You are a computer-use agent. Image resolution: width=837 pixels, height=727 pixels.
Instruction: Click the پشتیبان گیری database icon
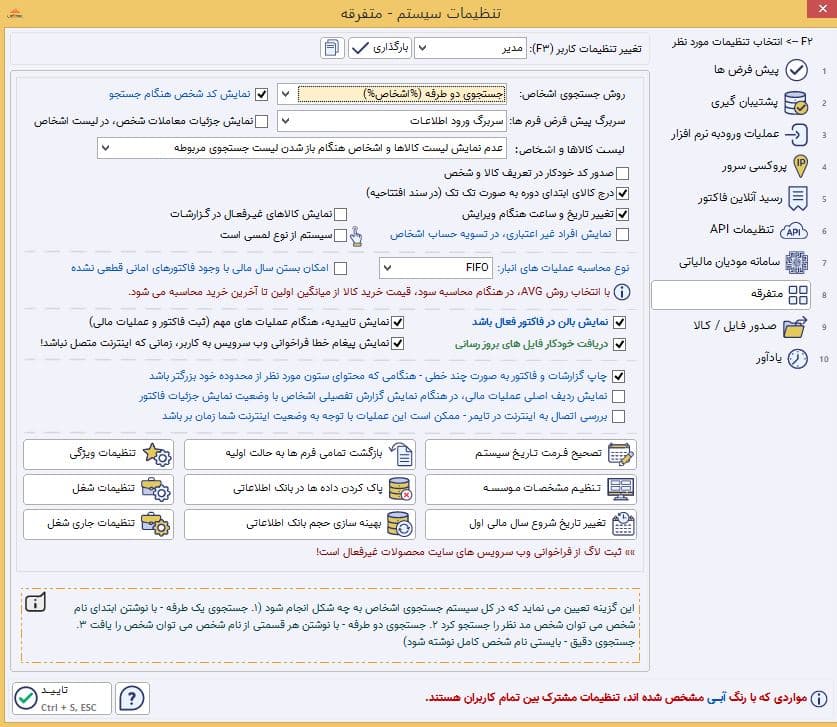pos(796,102)
